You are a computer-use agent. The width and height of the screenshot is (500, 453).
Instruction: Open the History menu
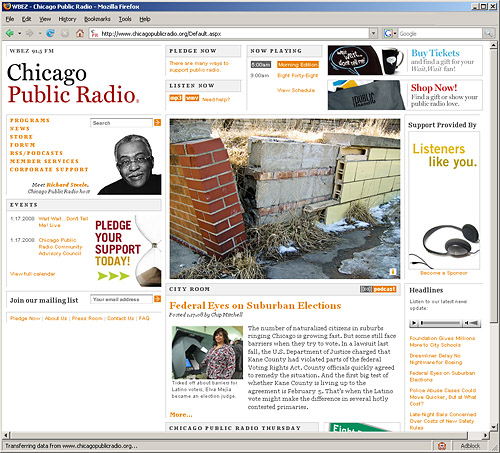(67, 19)
